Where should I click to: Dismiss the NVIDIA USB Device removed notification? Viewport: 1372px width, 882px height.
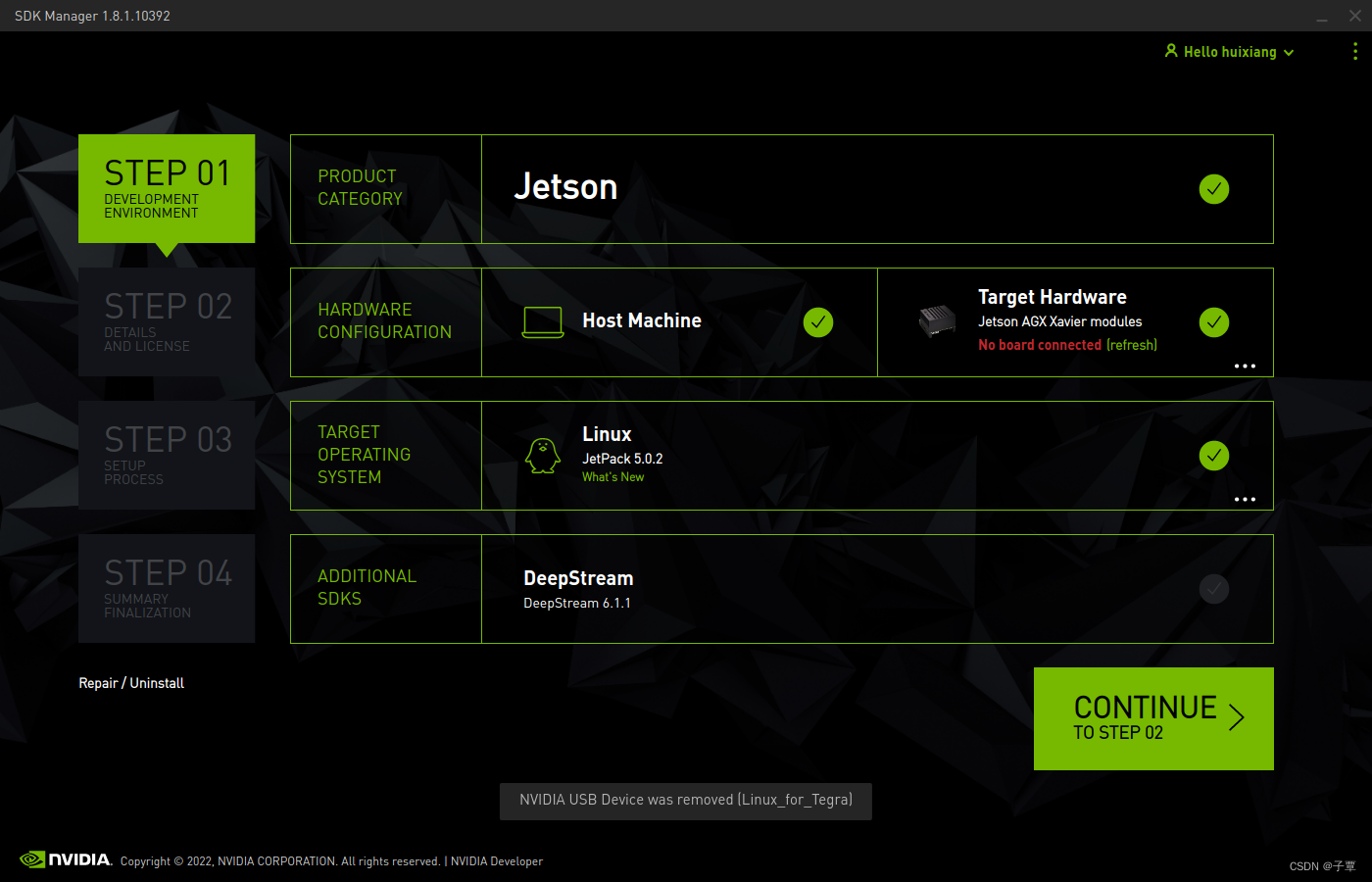(x=686, y=801)
